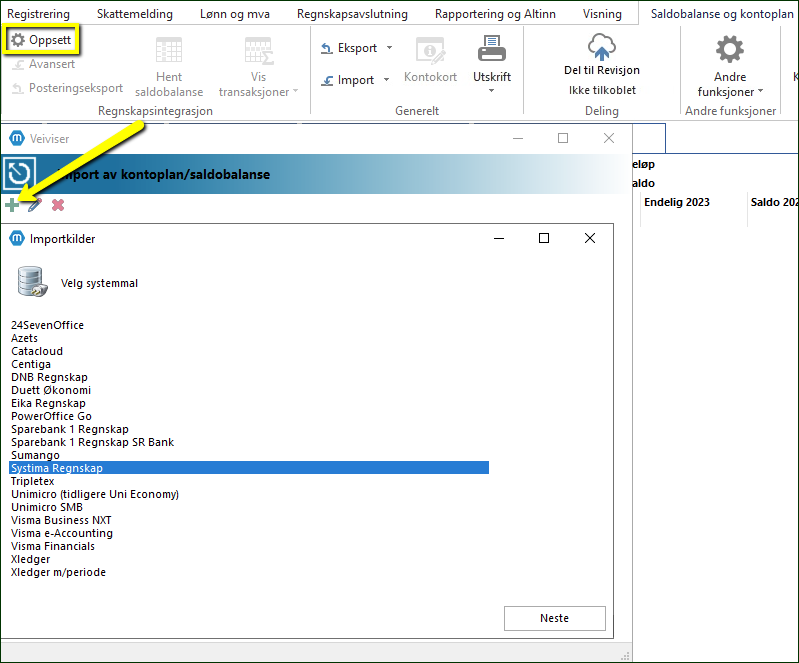Select PowerOffice Go template
This screenshot has width=799, height=663.
coord(51,416)
